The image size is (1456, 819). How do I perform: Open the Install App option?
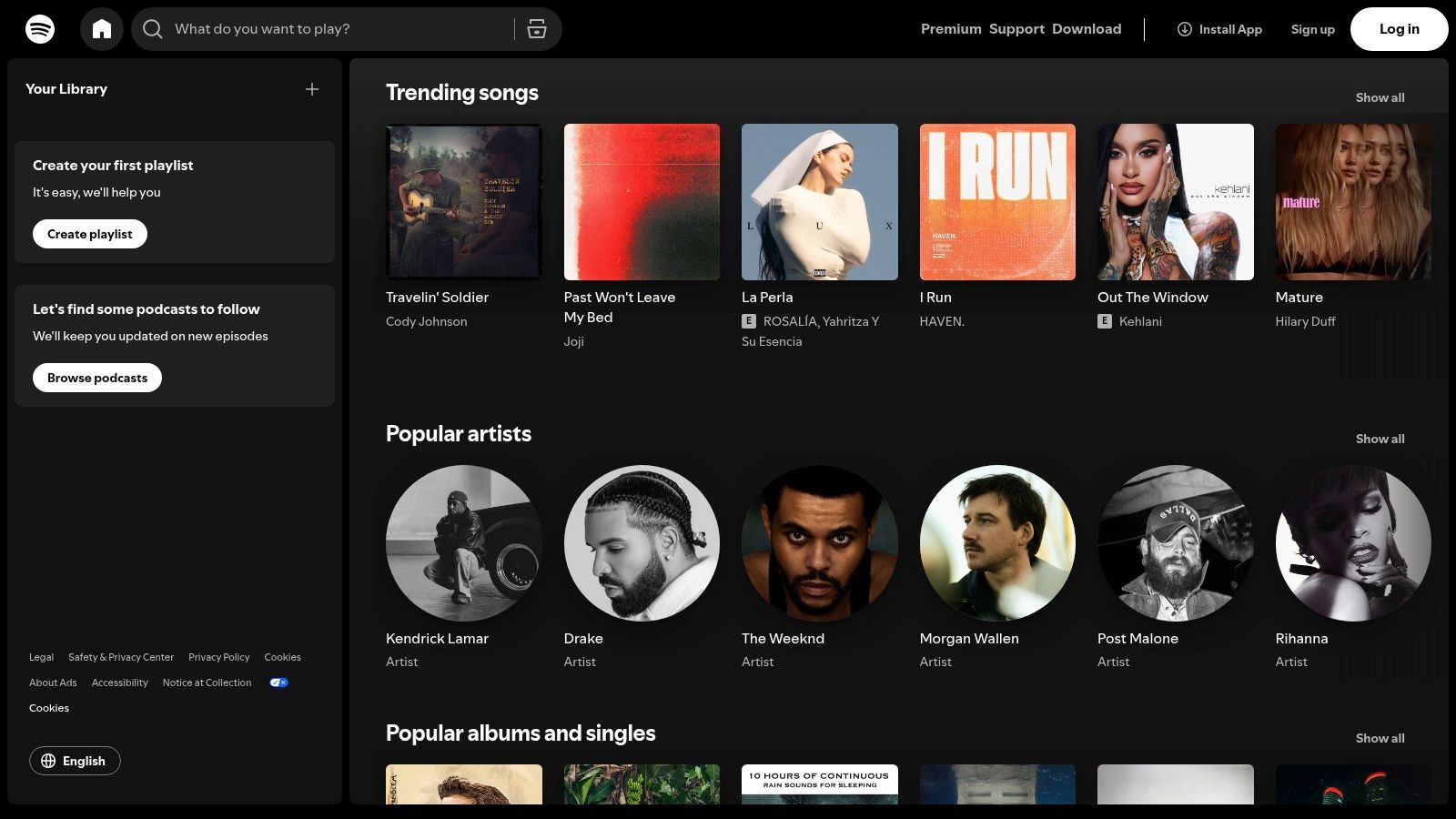pos(1219,29)
